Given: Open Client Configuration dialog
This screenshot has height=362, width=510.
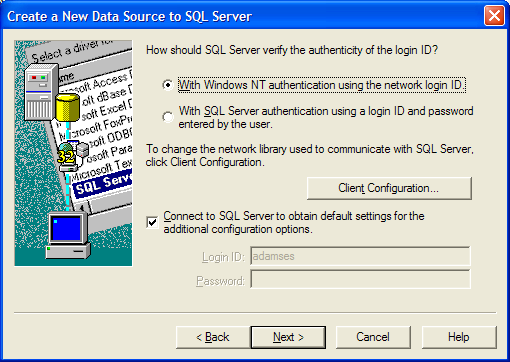Looking at the screenshot, I should click(389, 188).
